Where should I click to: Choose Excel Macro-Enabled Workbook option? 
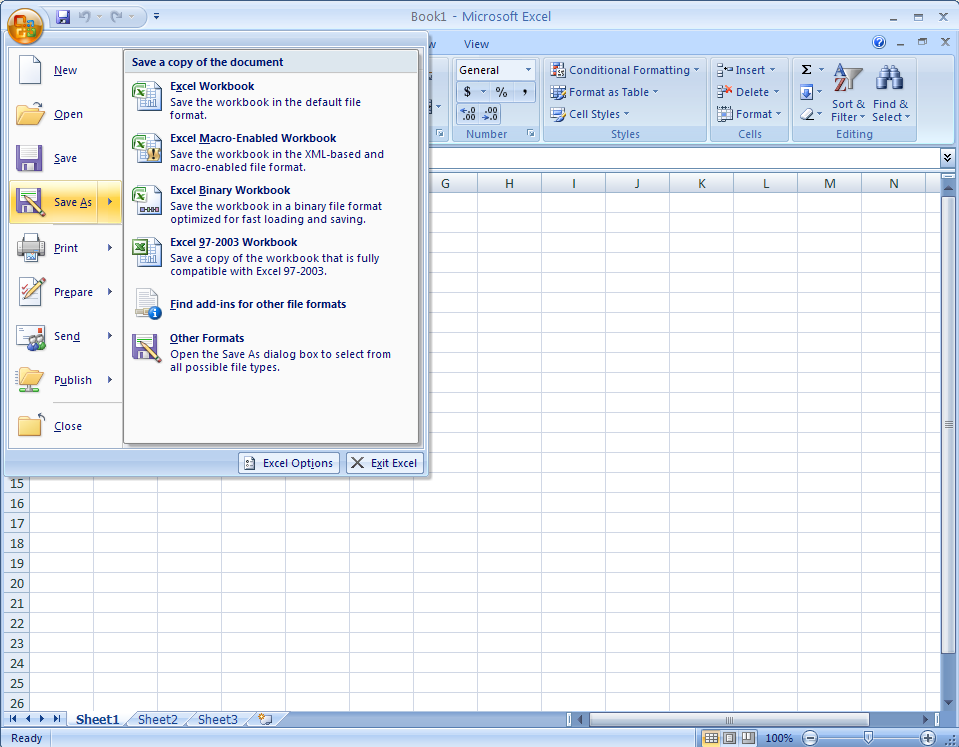pos(253,138)
